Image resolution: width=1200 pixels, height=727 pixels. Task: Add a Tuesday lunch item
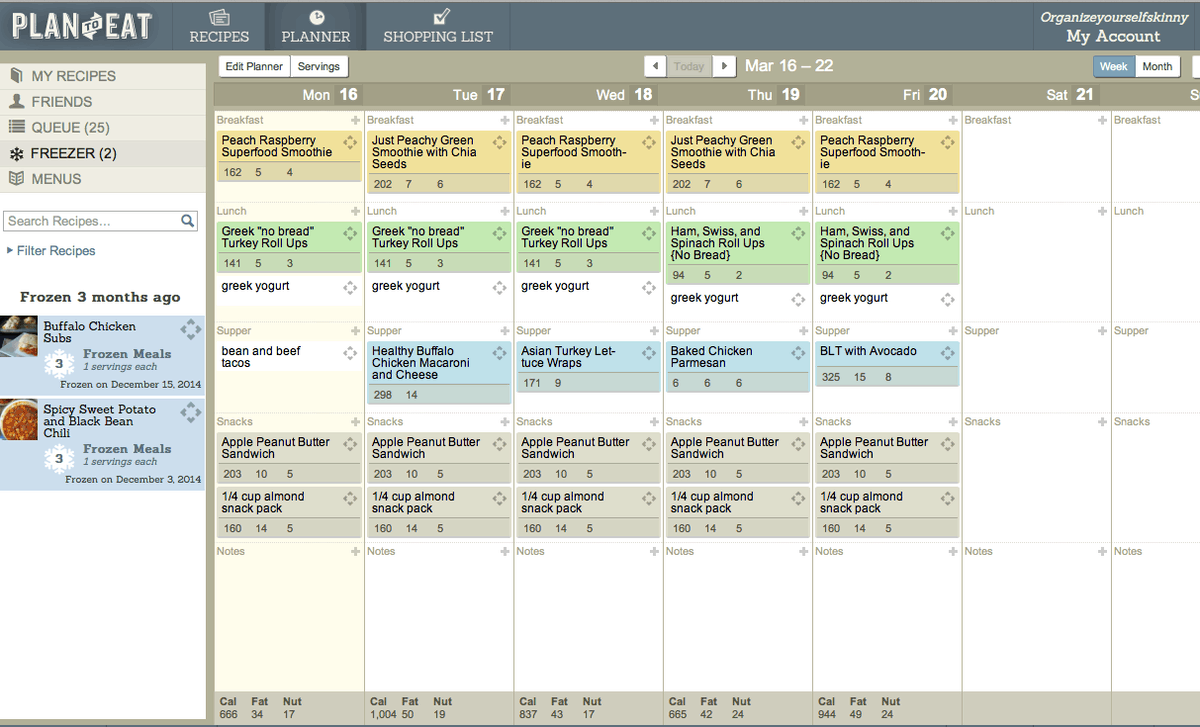pos(505,211)
